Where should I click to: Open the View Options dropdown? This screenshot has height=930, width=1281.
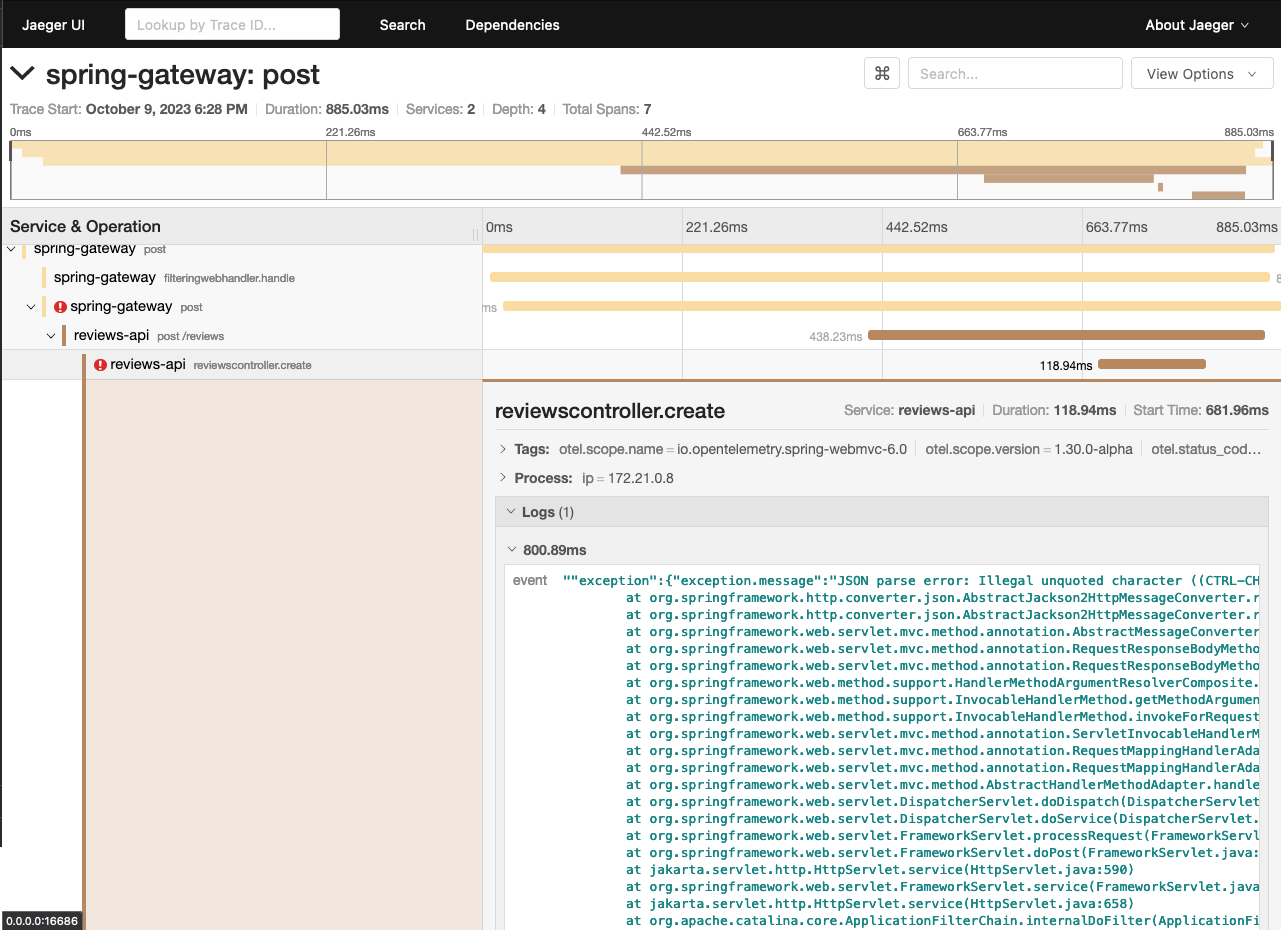tap(1202, 74)
